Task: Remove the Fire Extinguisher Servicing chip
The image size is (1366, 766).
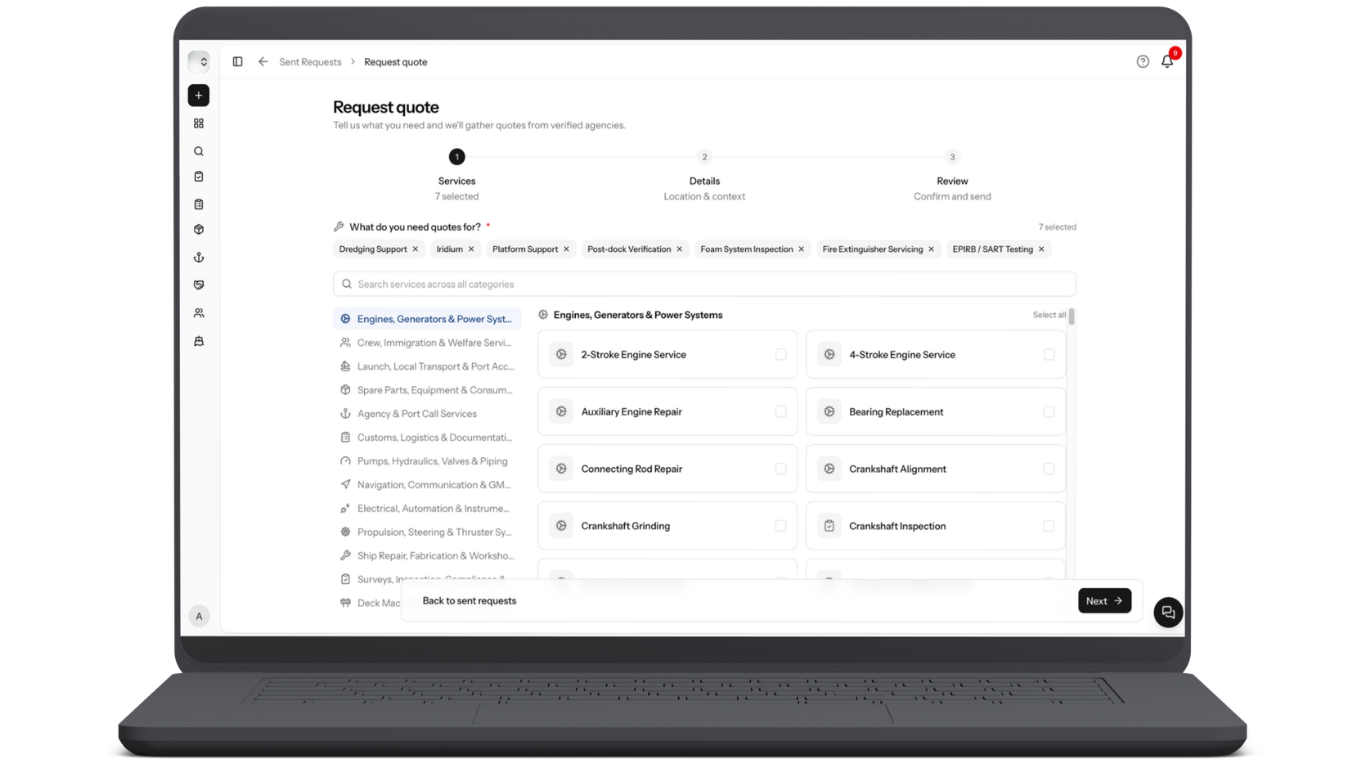Action: point(931,249)
